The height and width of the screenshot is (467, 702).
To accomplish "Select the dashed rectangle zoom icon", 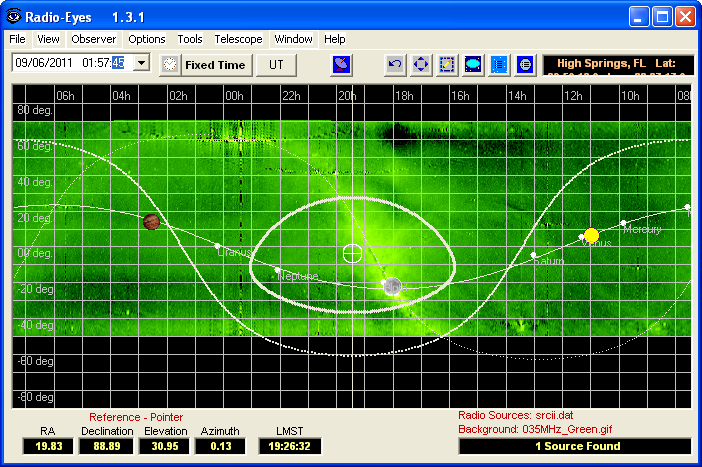I will tap(448, 65).
